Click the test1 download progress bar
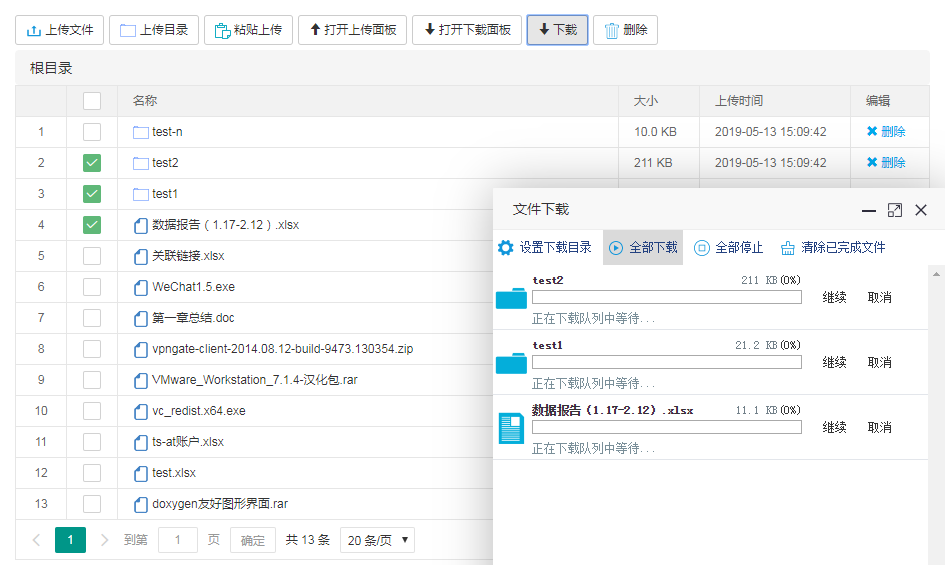 [667, 362]
